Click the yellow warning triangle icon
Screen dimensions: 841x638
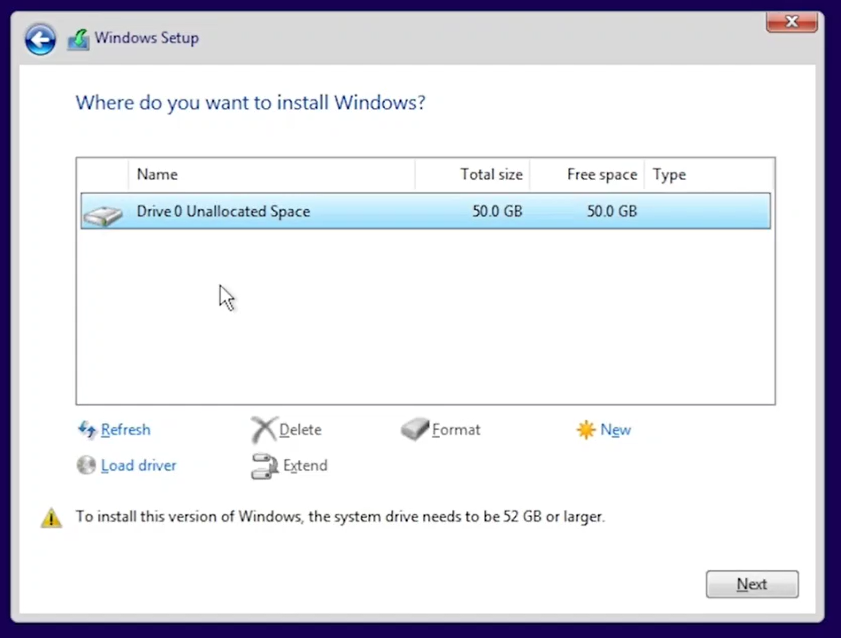(x=51, y=518)
